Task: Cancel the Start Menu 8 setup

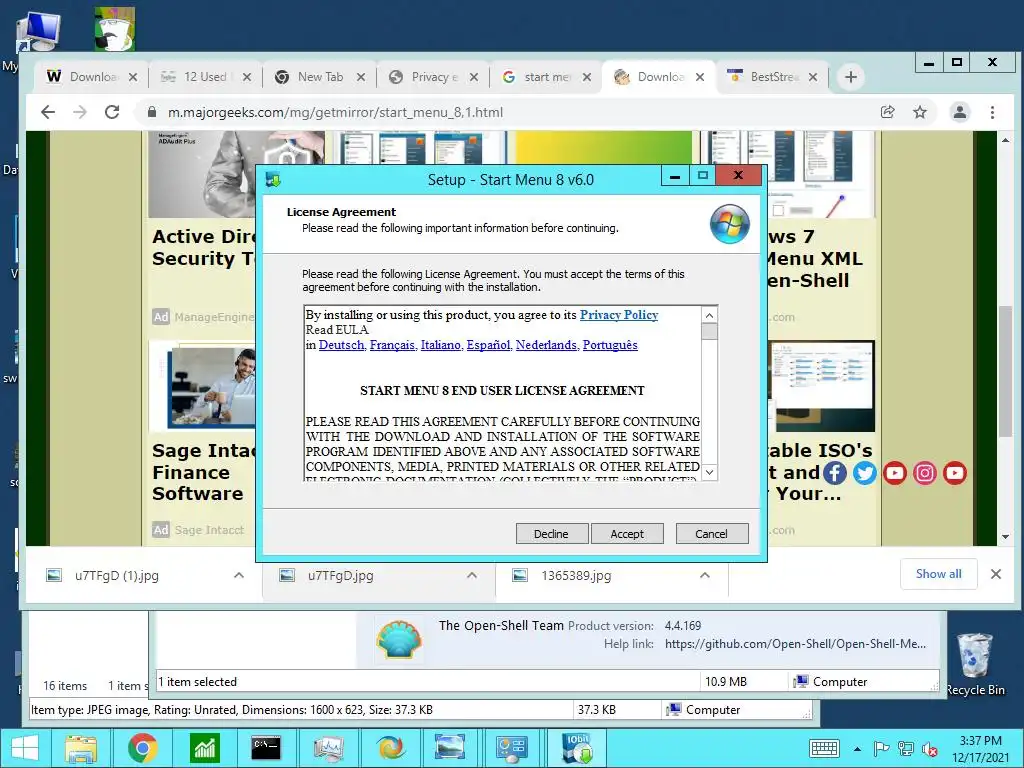Action: click(711, 534)
